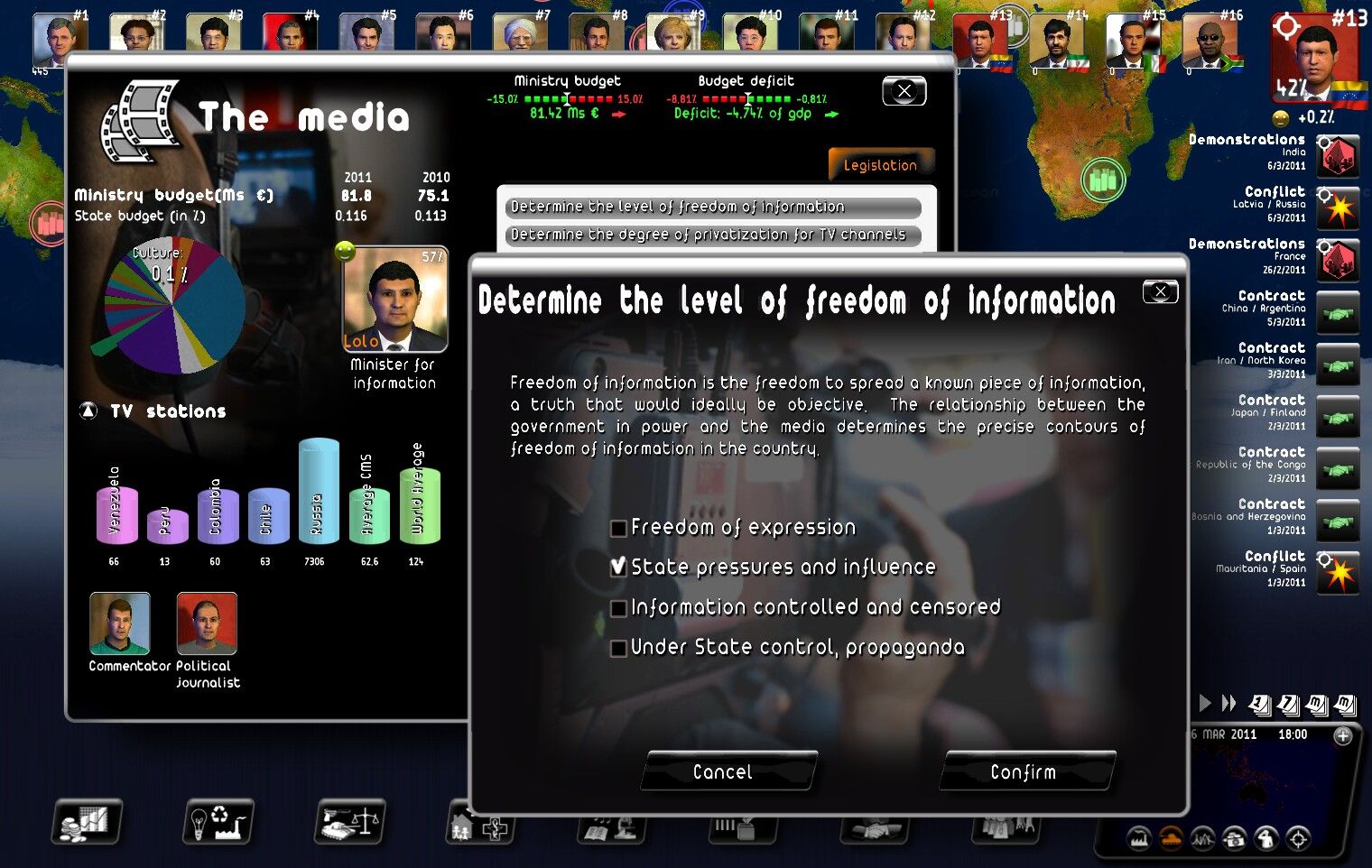Uncheck State pressures and influence
1372x868 pixels.
tap(619, 567)
